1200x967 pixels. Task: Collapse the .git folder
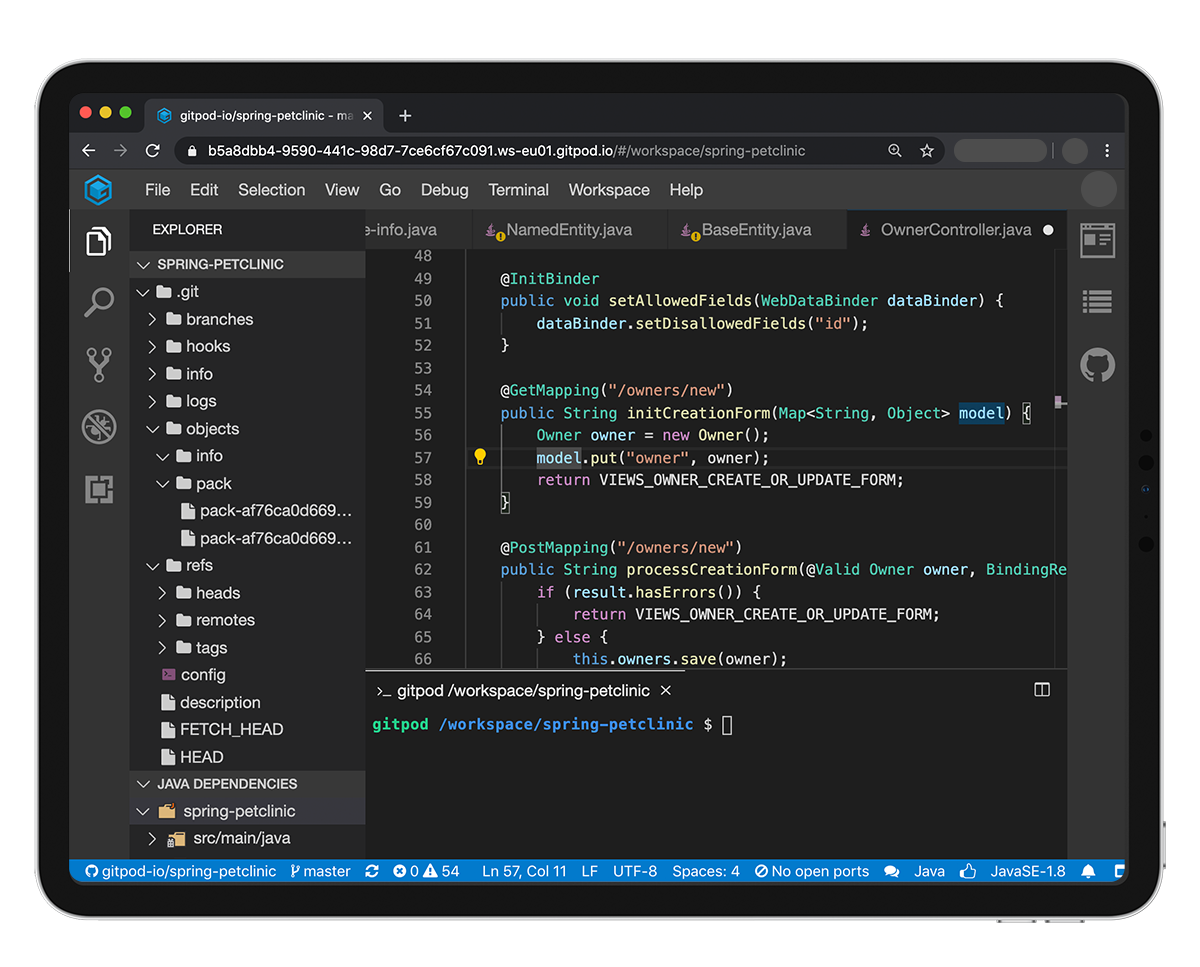(x=143, y=292)
